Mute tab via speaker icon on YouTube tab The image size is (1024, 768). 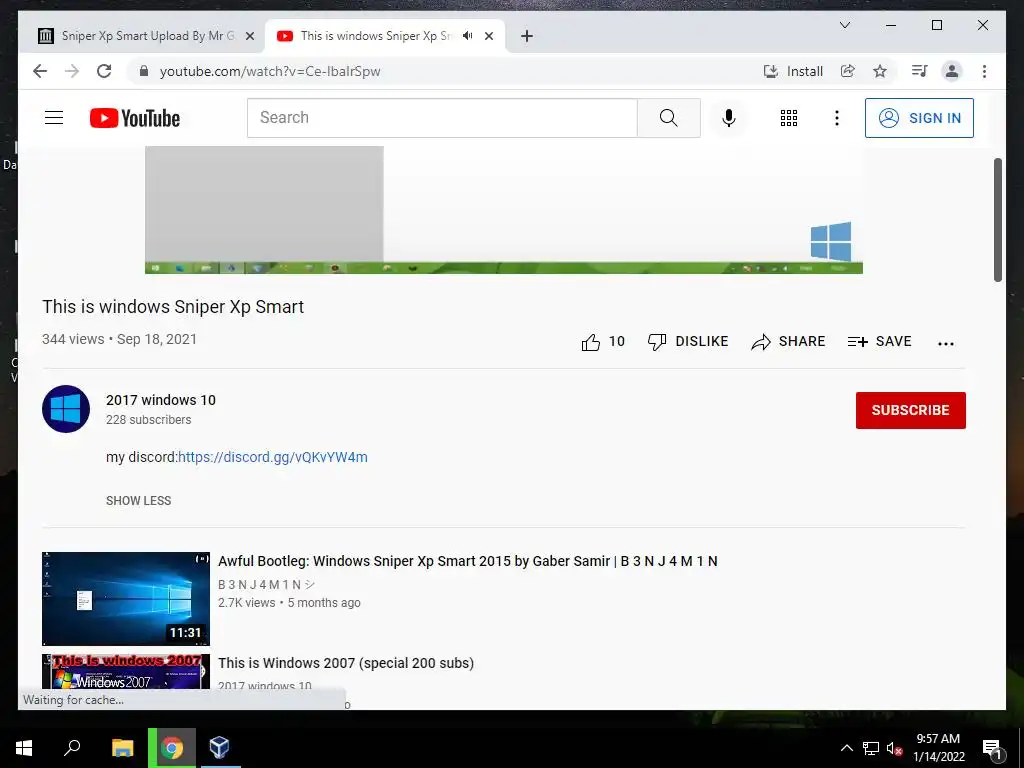(468, 36)
